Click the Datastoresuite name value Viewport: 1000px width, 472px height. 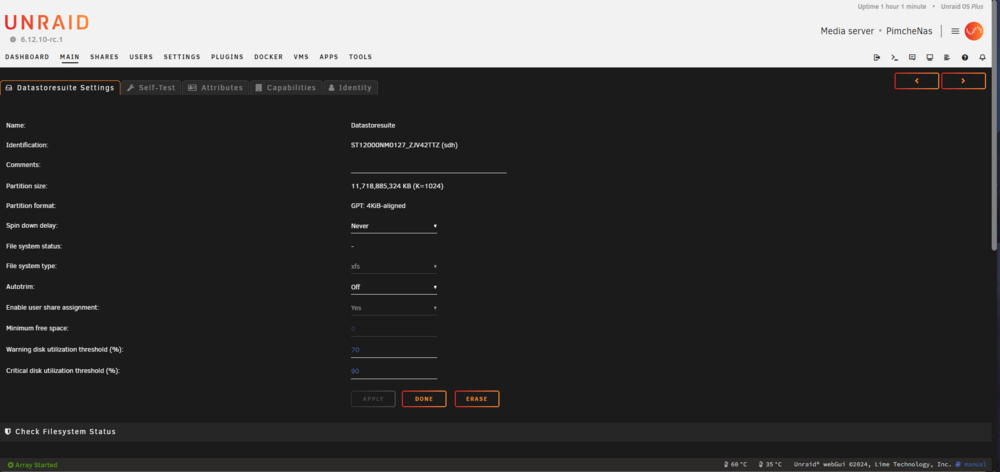point(373,126)
